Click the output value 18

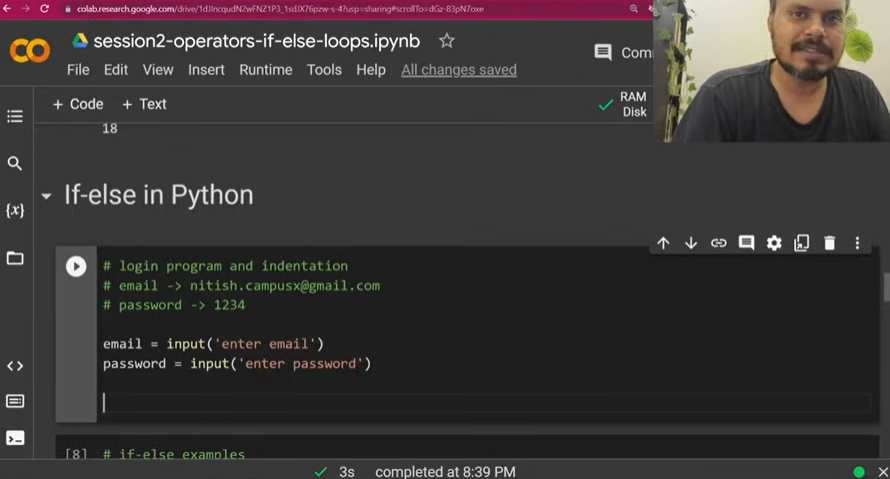[x=110, y=129]
